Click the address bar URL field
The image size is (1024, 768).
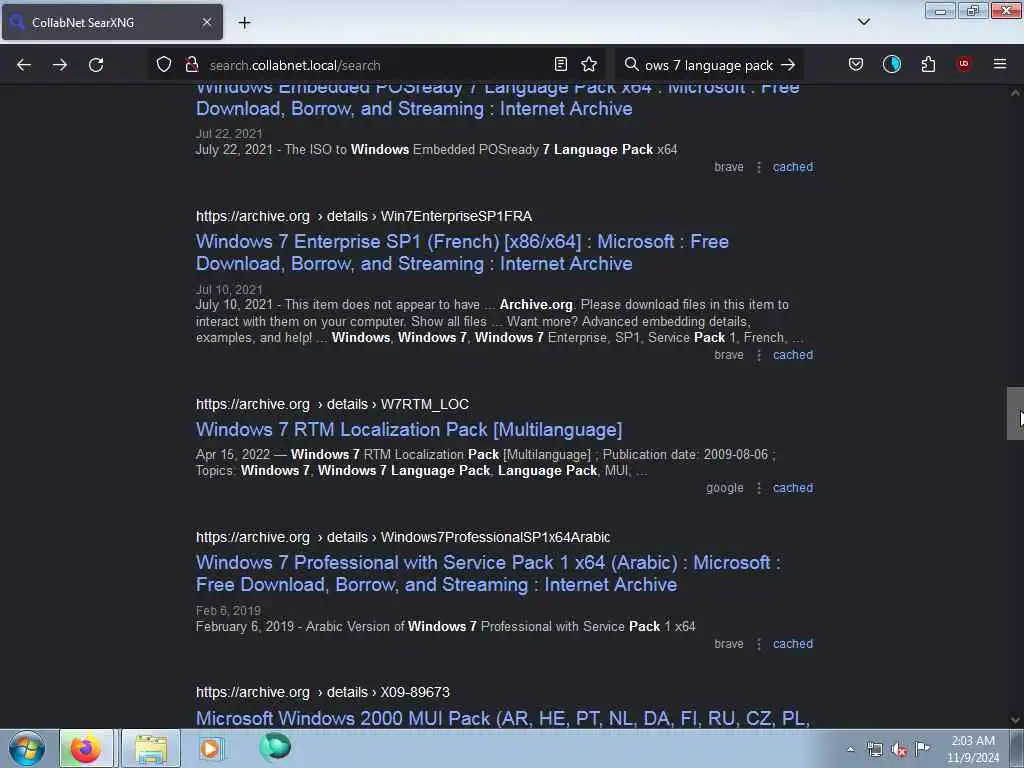(379, 65)
